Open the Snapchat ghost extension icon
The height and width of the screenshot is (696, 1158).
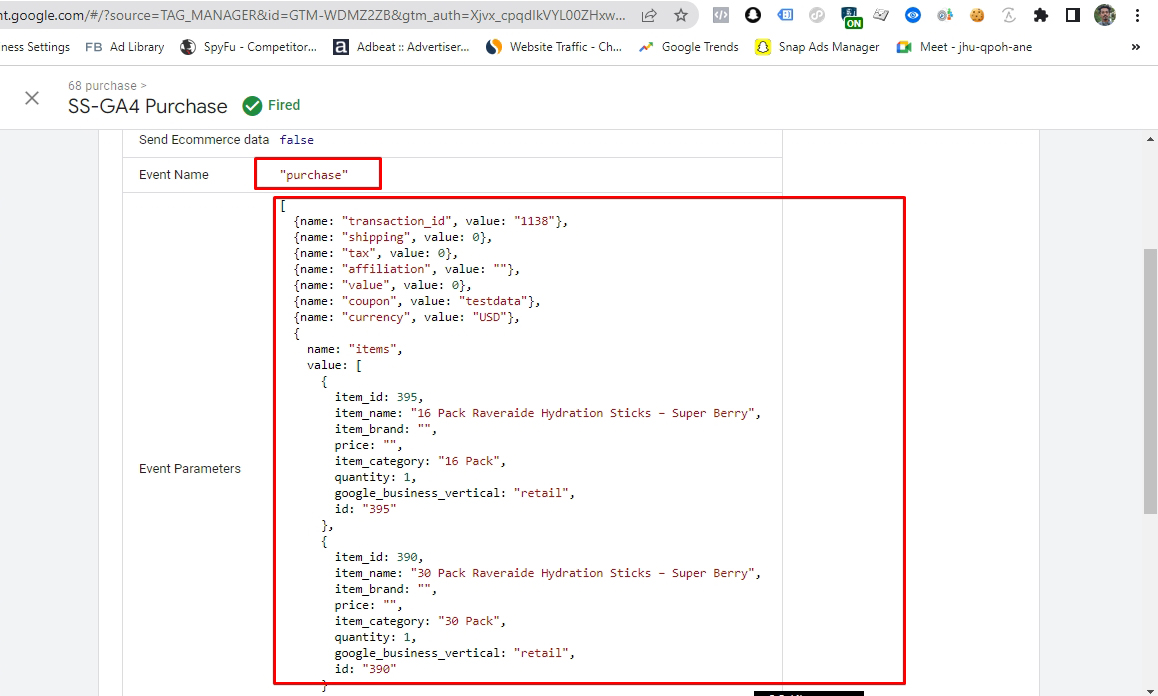[753, 15]
